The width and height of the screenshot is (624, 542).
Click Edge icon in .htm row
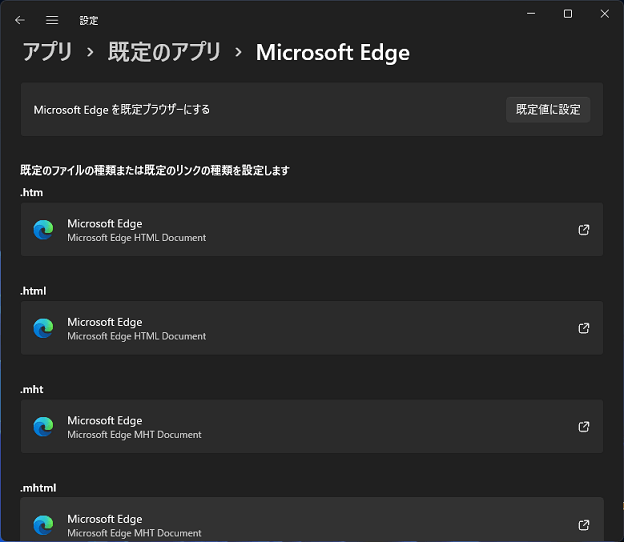[x=43, y=230]
